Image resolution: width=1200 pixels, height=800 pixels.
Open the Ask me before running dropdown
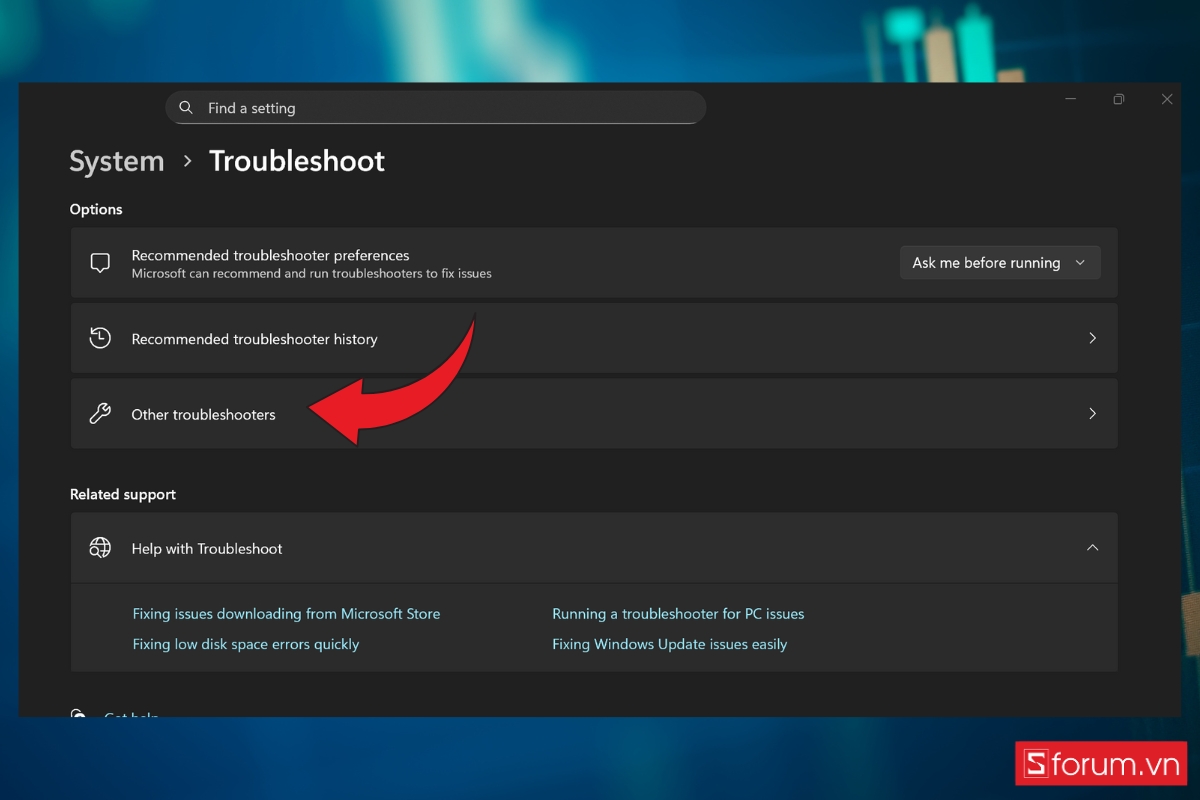click(999, 262)
